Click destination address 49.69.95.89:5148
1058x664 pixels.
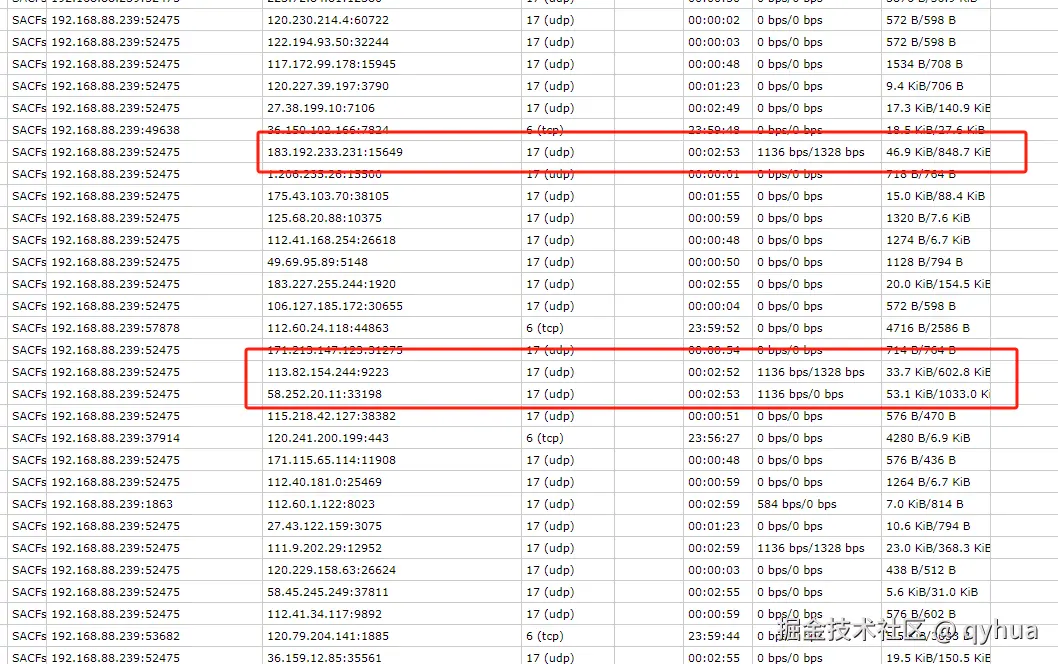click(x=317, y=262)
